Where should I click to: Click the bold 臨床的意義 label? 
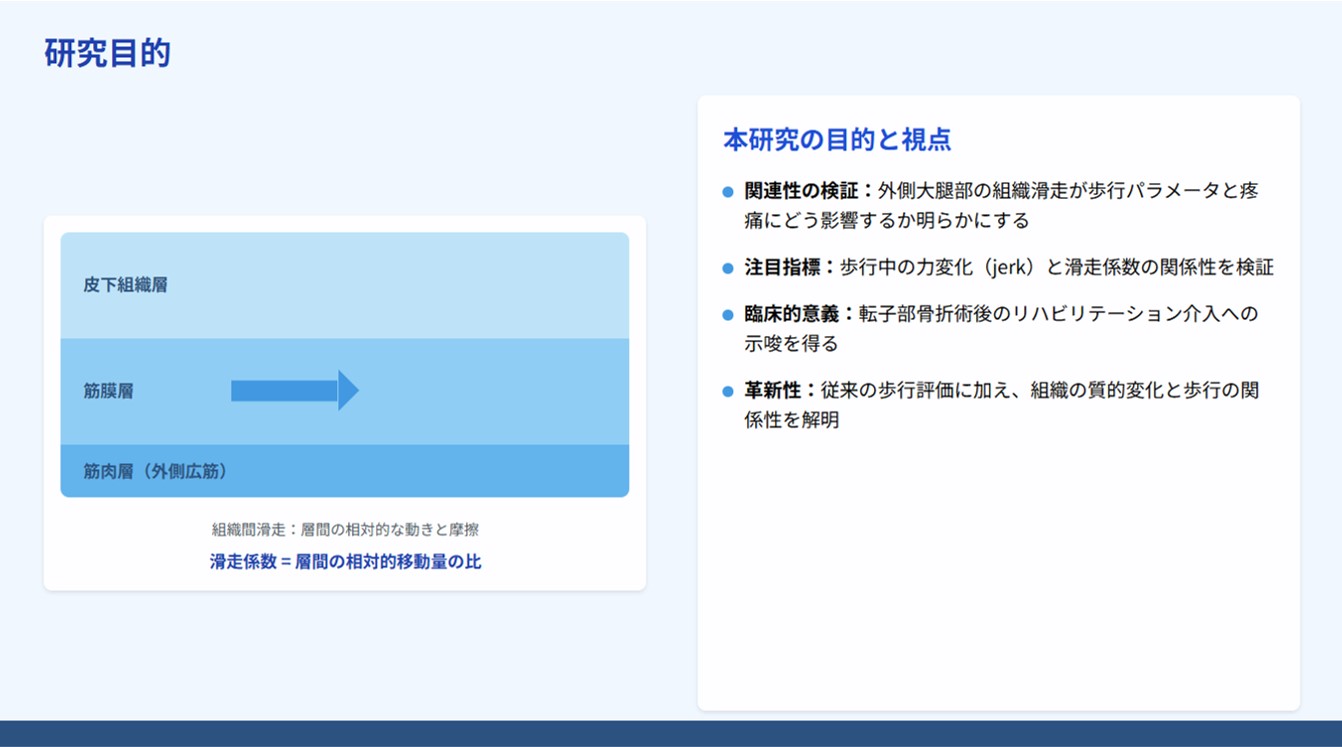coord(792,314)
